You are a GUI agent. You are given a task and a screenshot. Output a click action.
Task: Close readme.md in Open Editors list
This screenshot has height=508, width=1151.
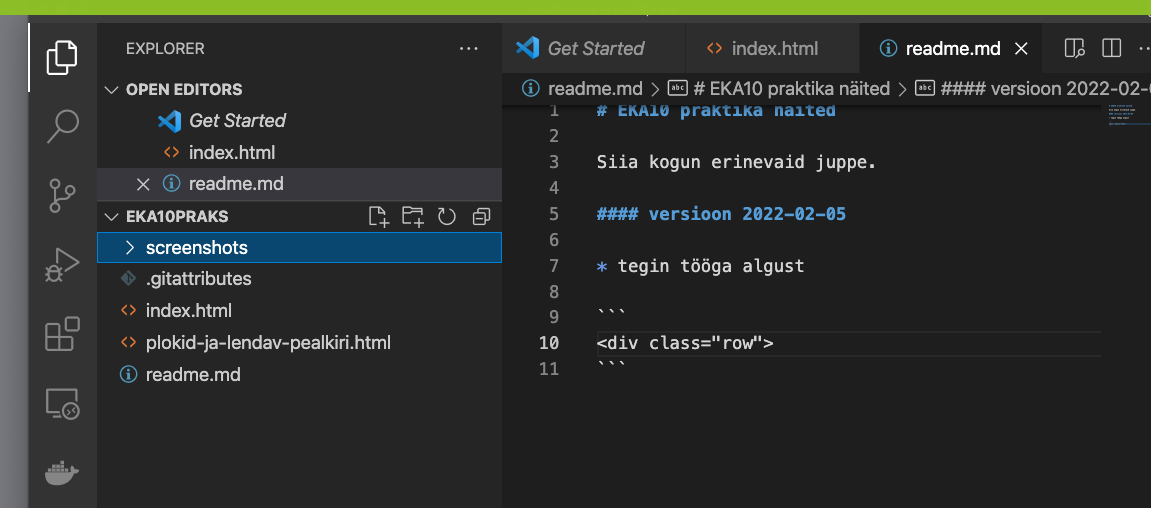click(143, 184)
